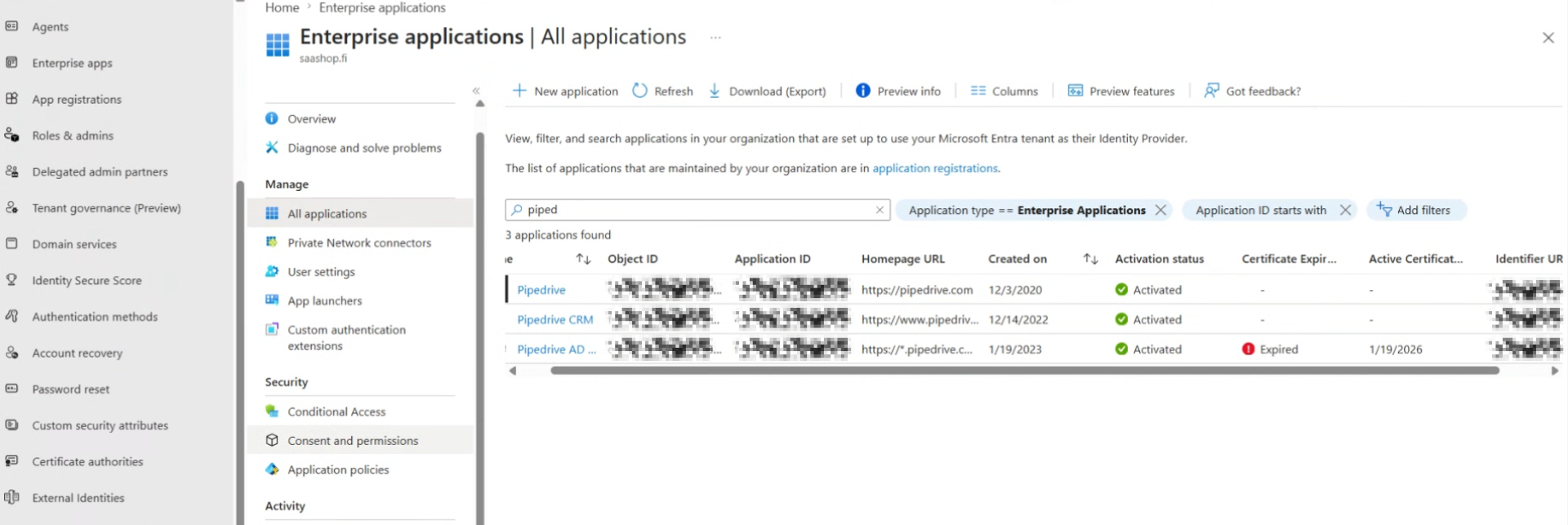Click the right arrow of table scrollbar
Screen dimensions: 1568x525
(x=1554, y=371)
